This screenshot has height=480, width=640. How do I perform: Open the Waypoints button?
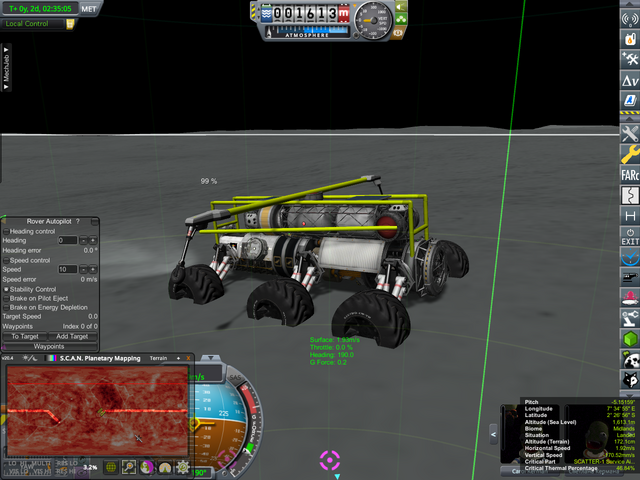(x=49, y=347)
